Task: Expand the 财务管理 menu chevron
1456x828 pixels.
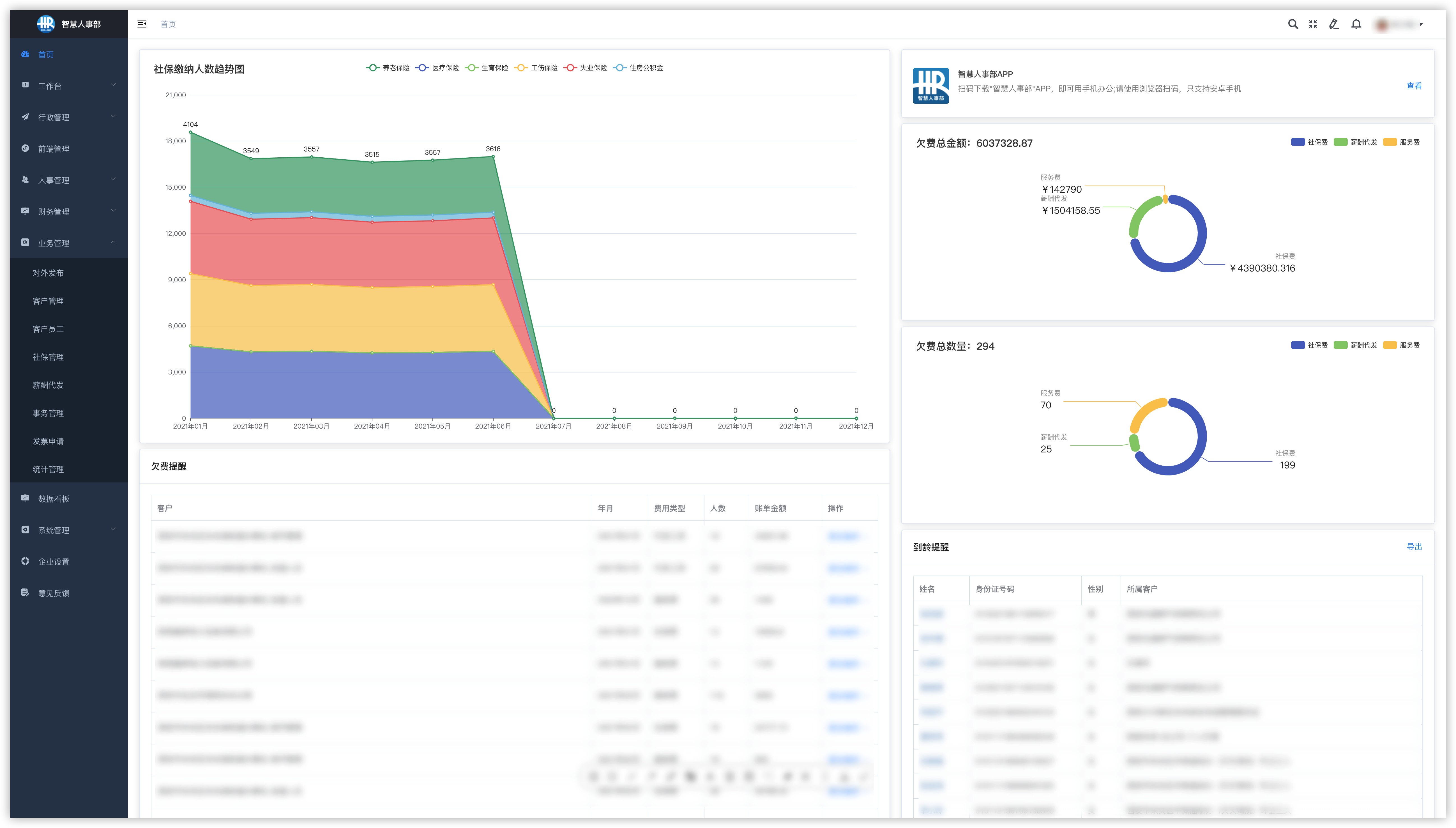Action: (x=113, y=210)
